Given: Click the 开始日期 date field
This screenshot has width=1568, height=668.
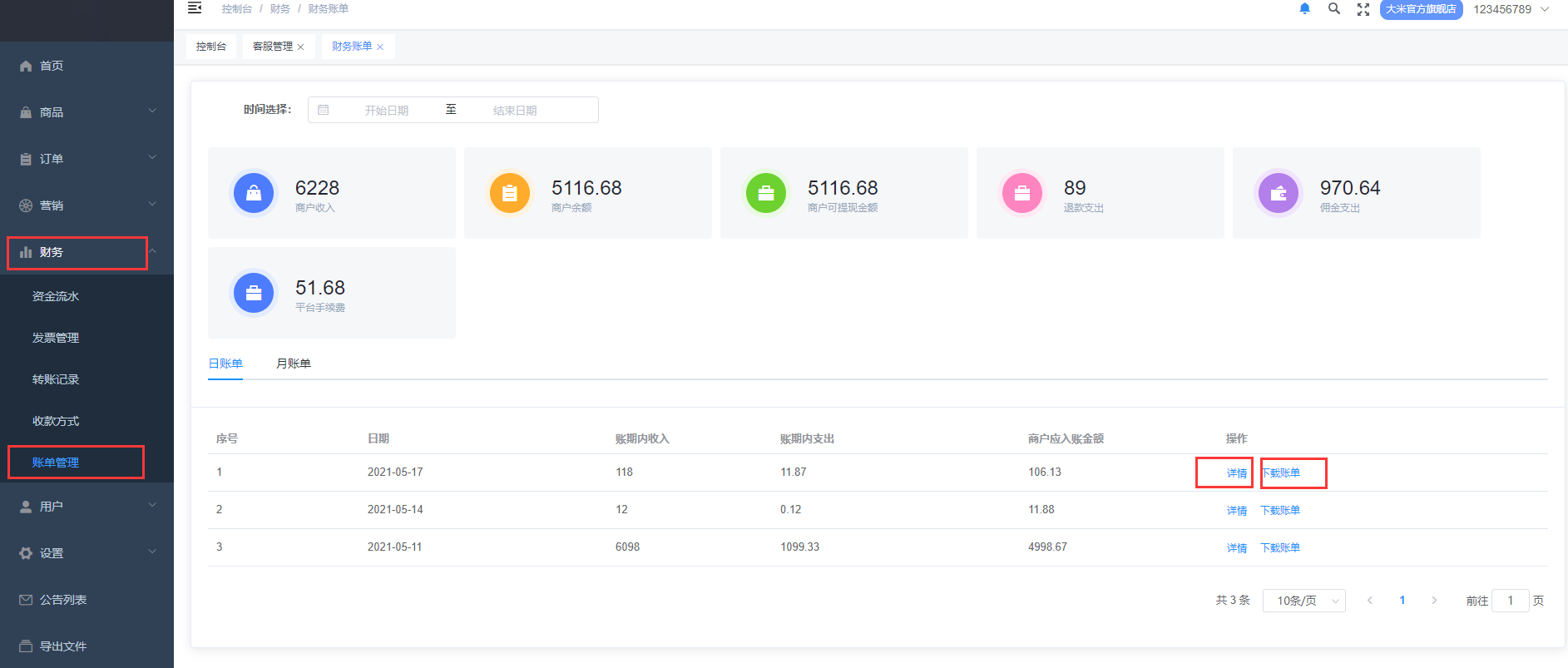Looking at the screenshot, I should point(387,111).
